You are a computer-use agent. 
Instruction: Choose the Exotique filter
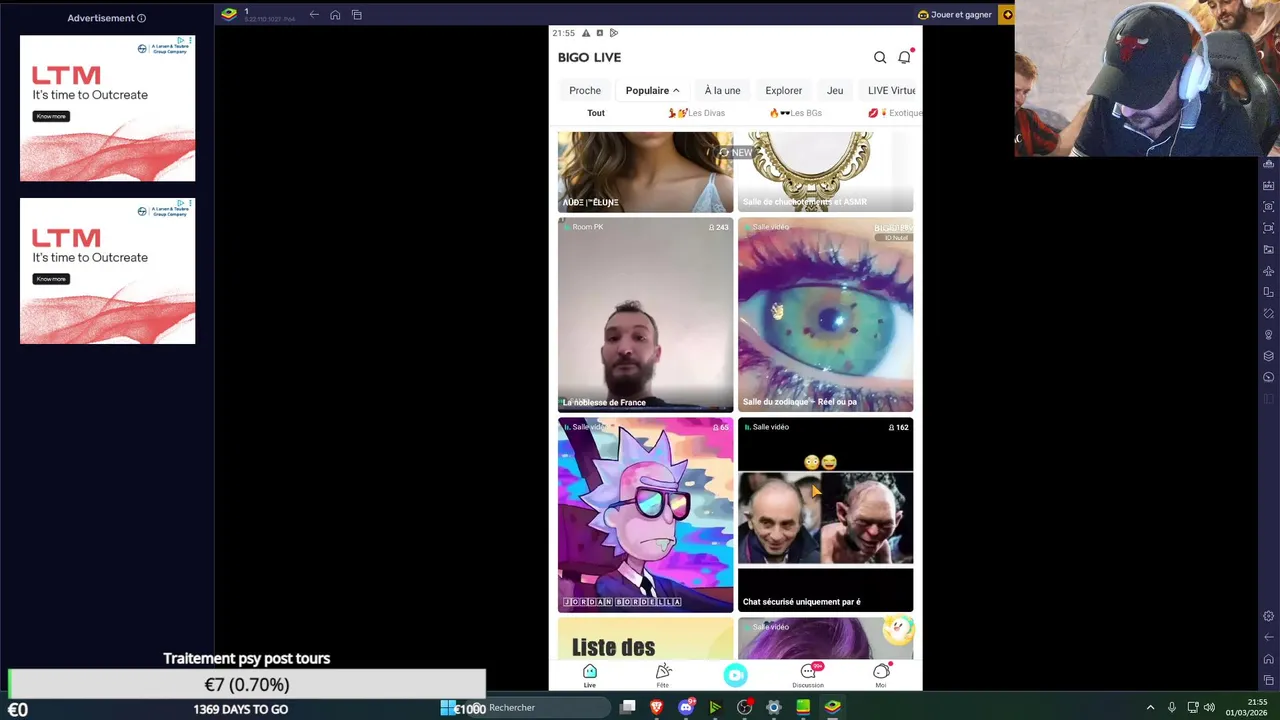click(x=894, y=113)
